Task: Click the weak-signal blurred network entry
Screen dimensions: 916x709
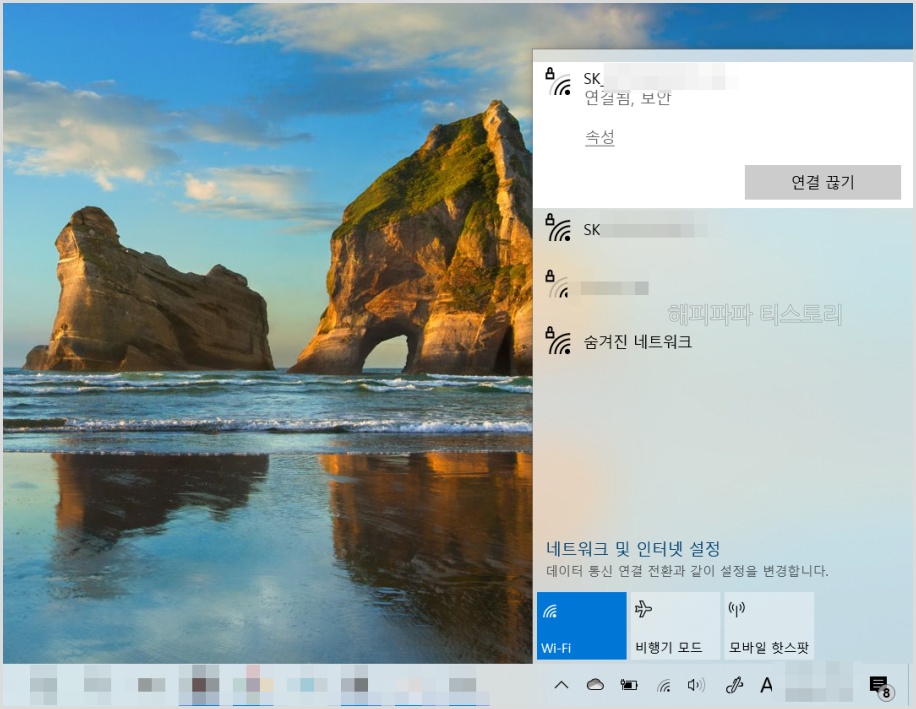Action: [x=724, y=286]
